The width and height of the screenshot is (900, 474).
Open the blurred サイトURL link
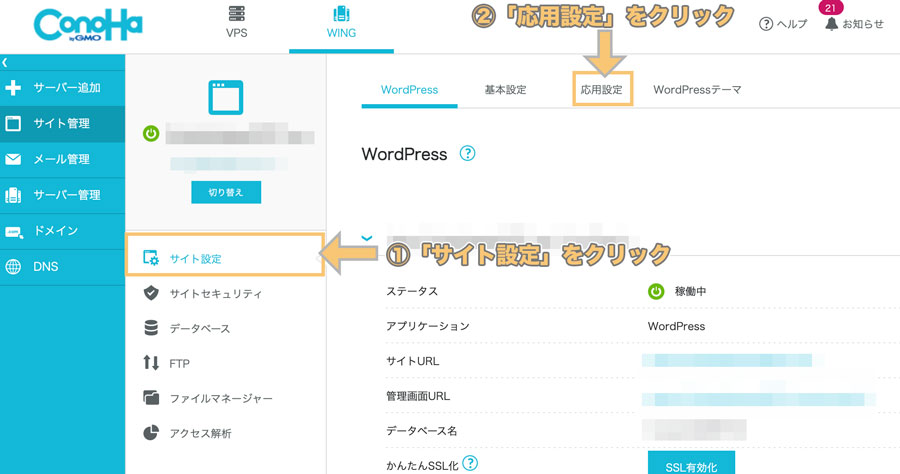click(x=727, y=360)
